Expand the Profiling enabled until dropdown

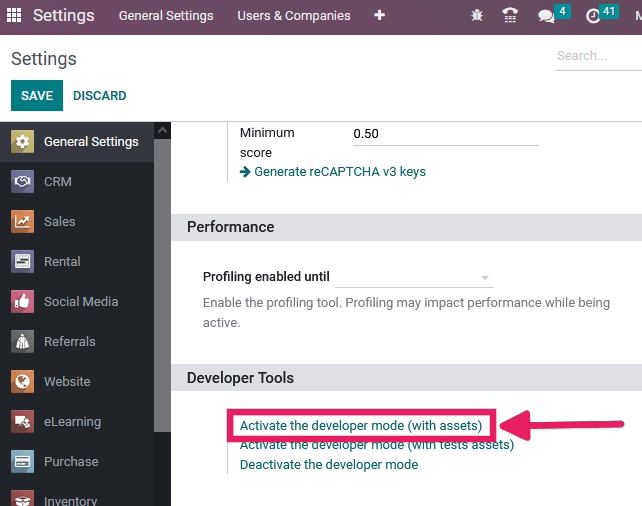[414, 277]
